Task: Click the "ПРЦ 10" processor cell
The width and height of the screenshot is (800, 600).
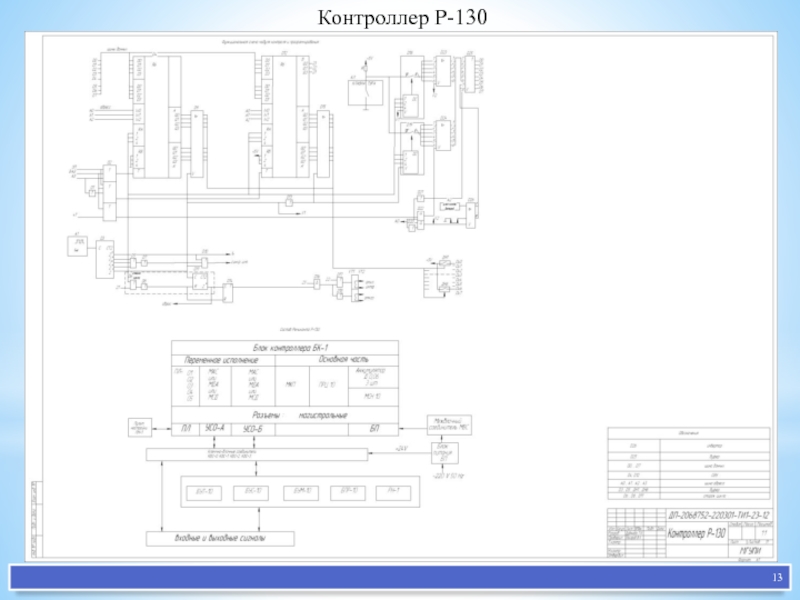Action: click(x=327, y=385)
